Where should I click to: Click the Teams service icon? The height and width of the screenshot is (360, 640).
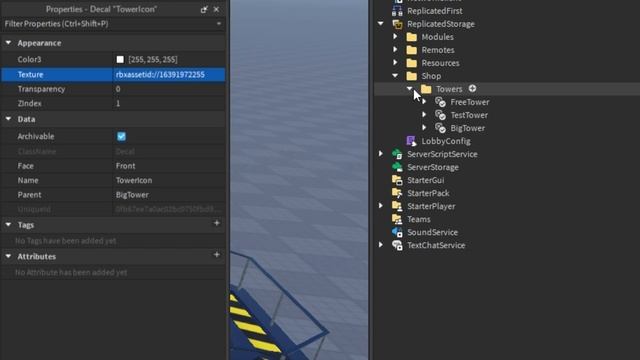pyautogui.click(x=397, y=219)
